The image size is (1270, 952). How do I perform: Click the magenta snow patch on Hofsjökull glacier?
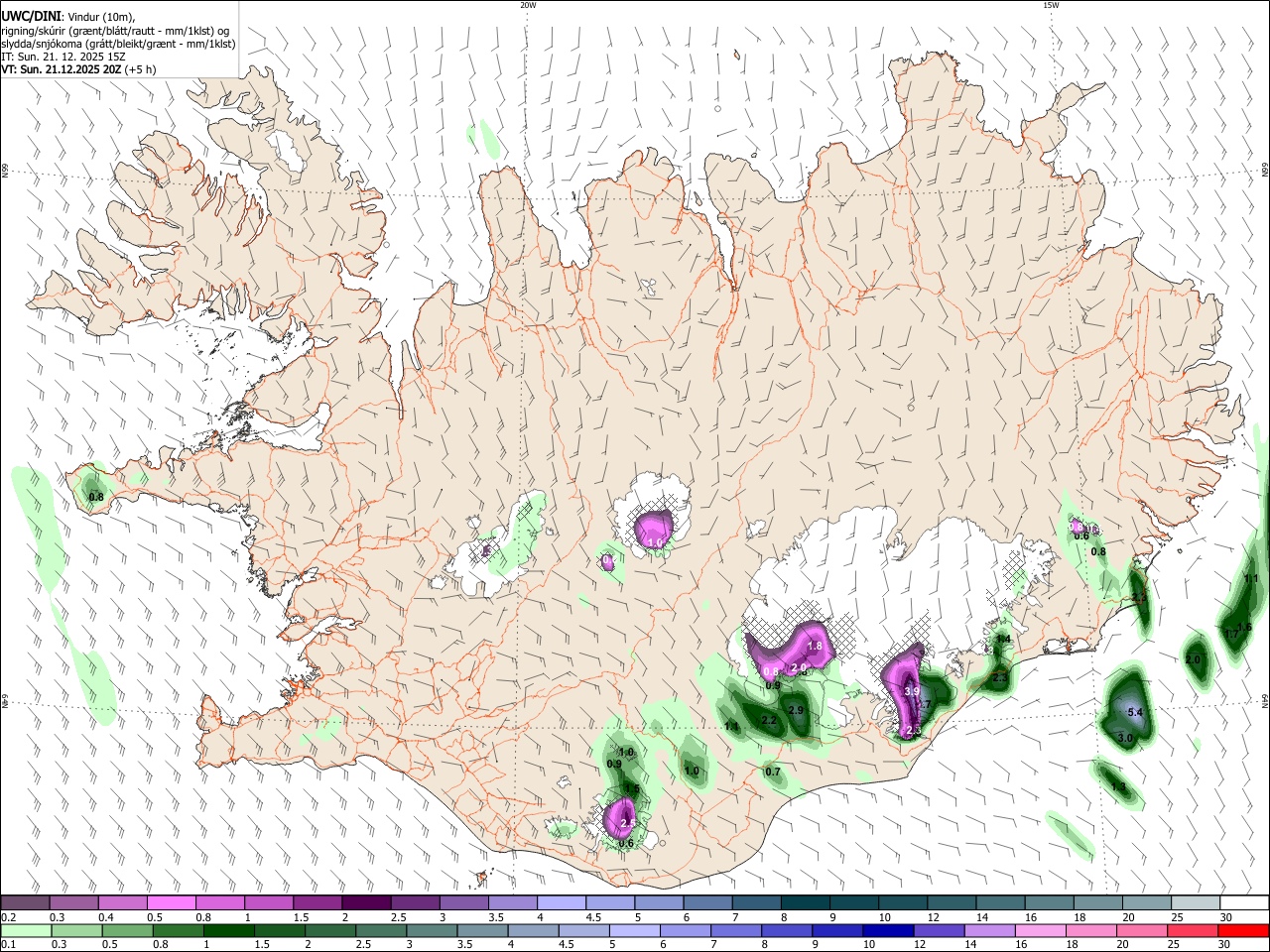click(656, 529)
